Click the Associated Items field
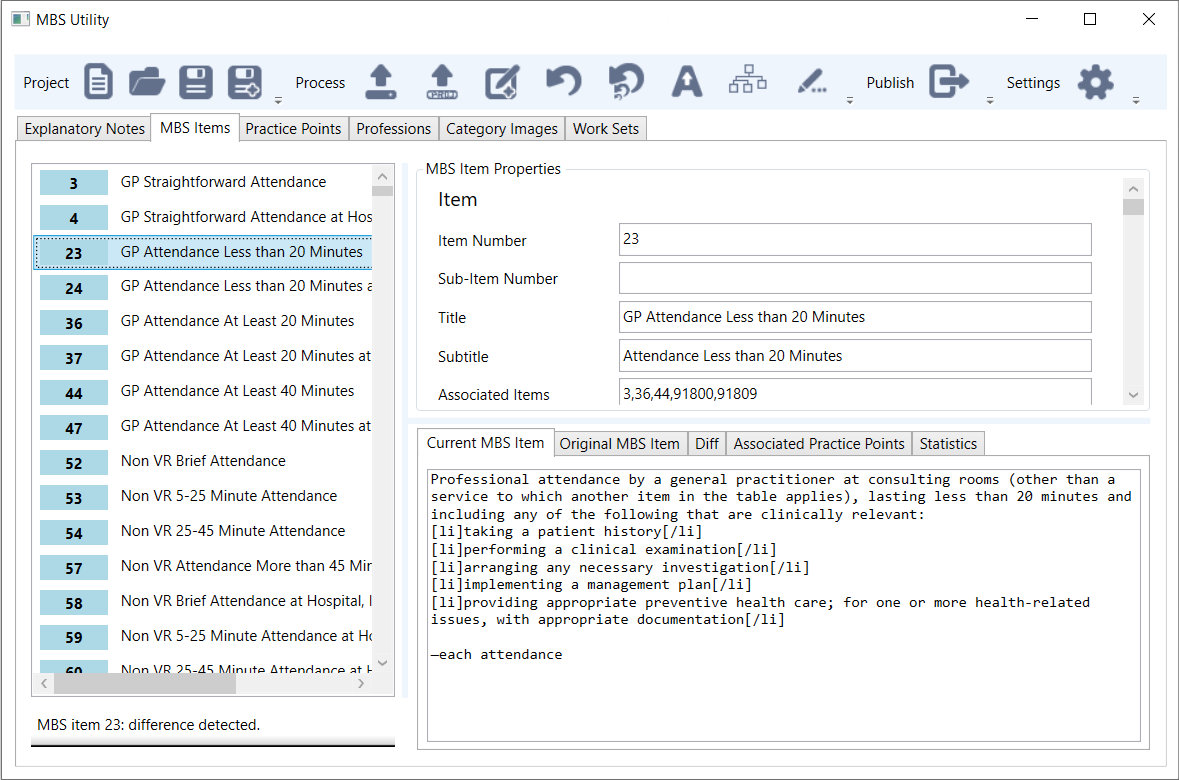The image size is (1179, 780). (855, 392)
